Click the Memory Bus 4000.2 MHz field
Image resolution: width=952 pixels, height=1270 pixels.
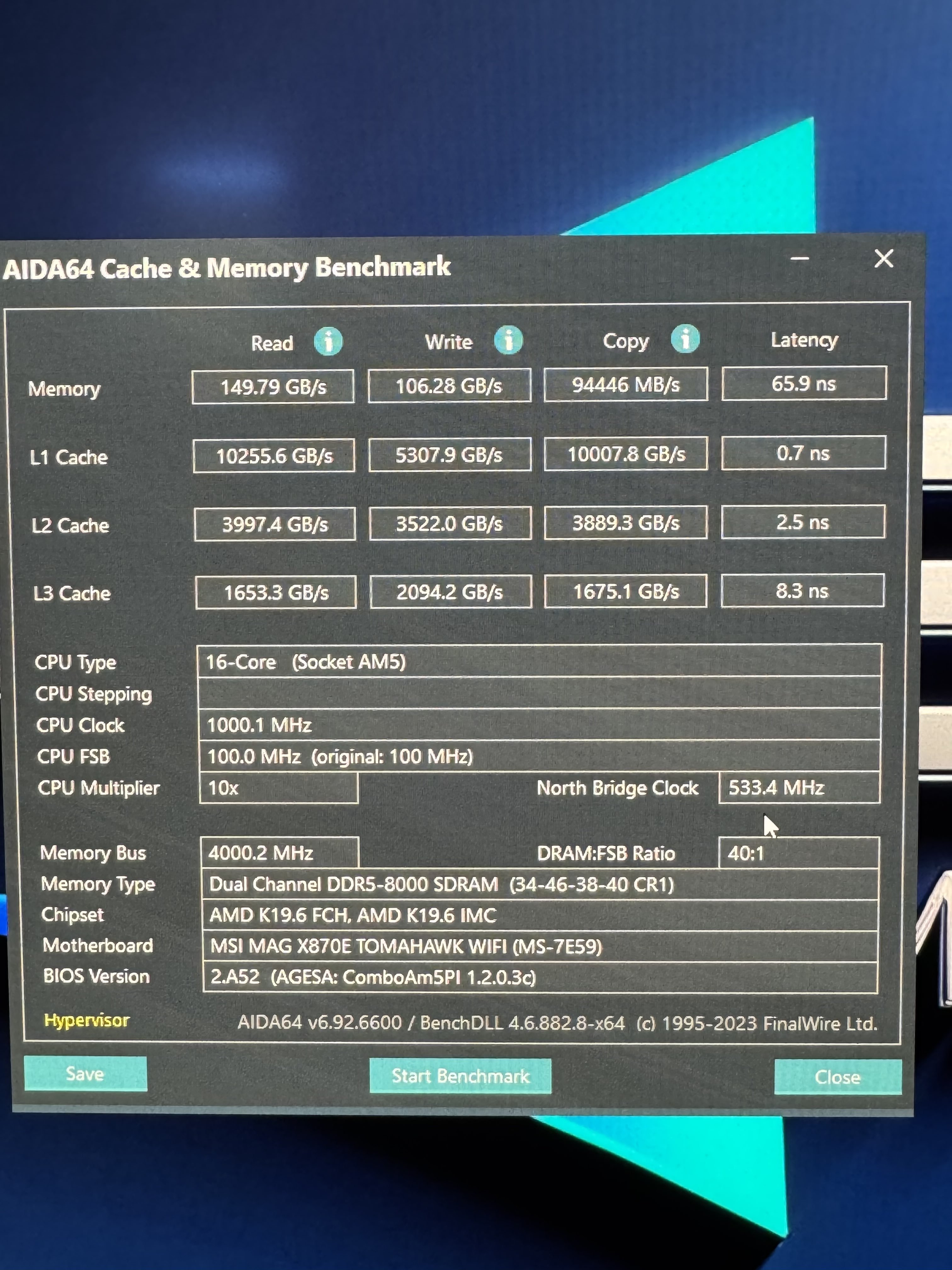[280, 853]
